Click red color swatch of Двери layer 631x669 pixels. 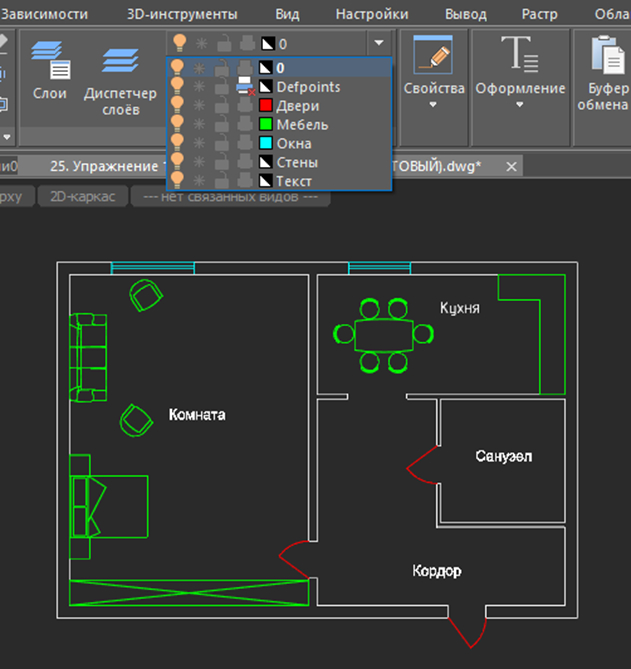267,106
